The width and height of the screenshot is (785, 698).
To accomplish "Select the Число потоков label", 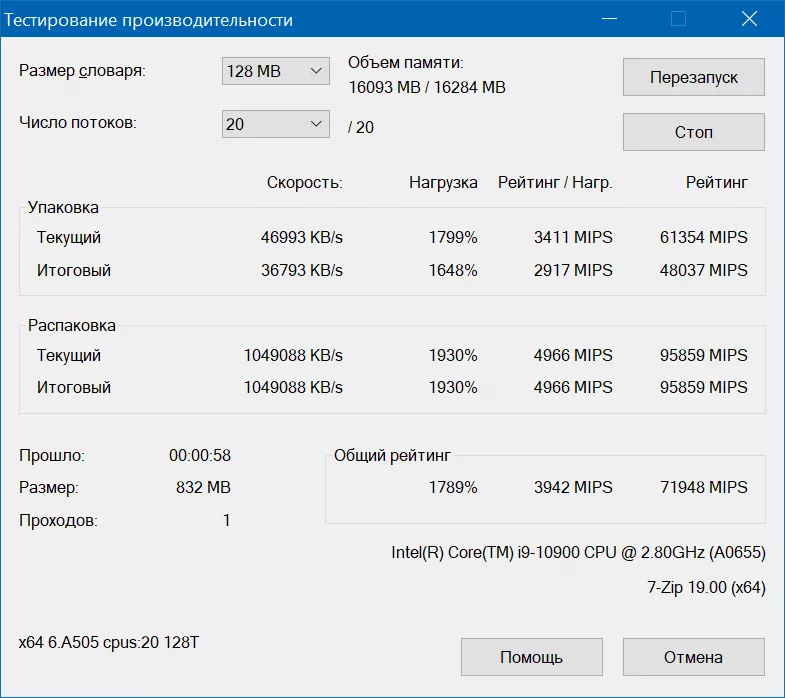I will 78,123.
